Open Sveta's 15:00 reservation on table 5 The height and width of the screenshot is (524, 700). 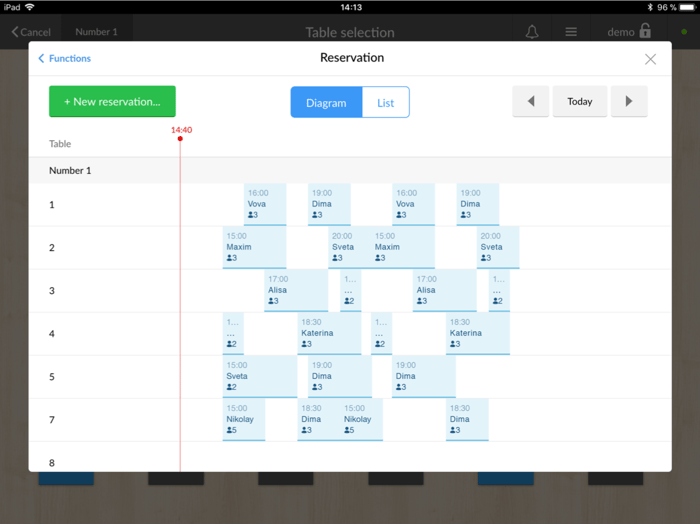tap(259, 377)
